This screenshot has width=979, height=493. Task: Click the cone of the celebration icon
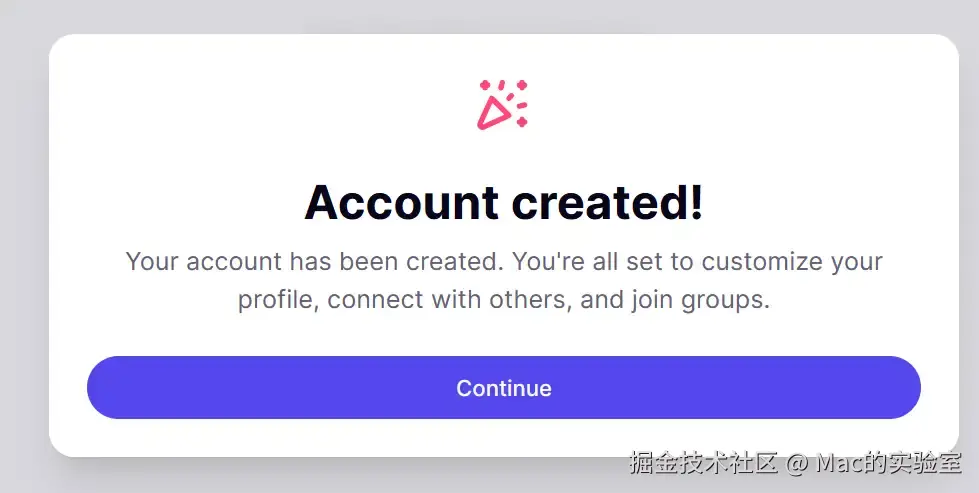[493, 114]
